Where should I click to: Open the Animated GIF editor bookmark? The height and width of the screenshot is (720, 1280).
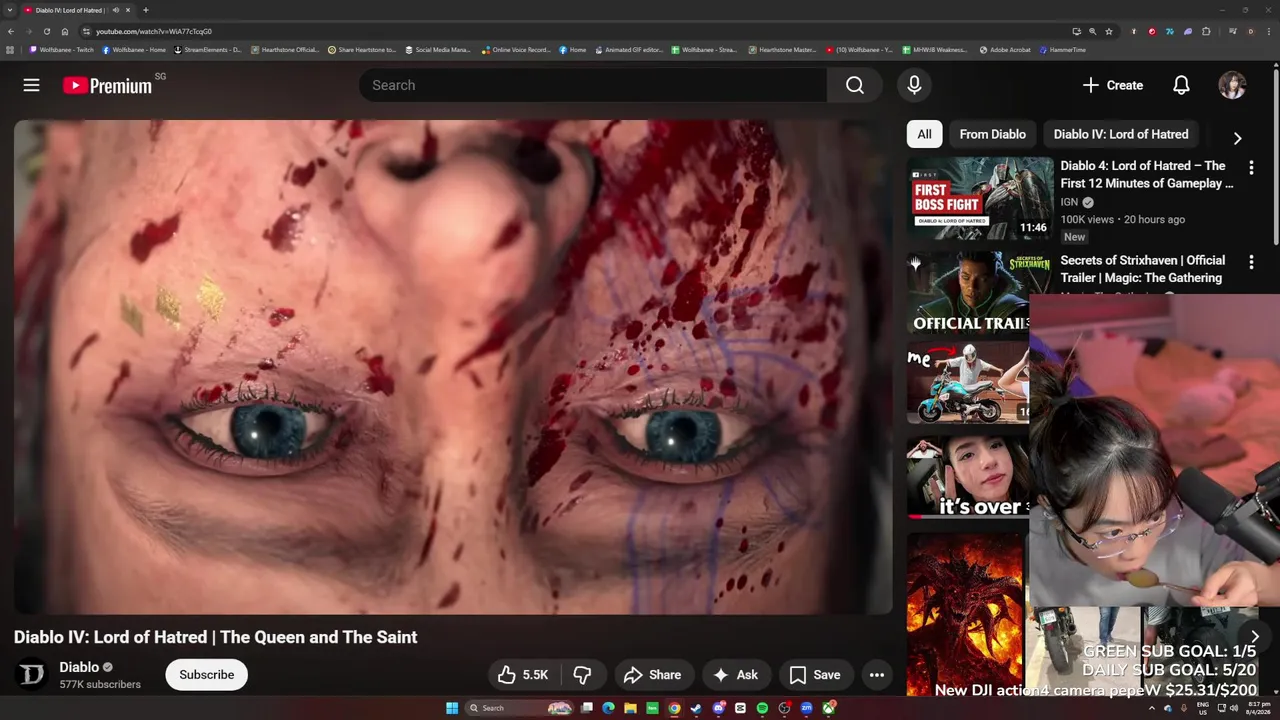(629, 49)
